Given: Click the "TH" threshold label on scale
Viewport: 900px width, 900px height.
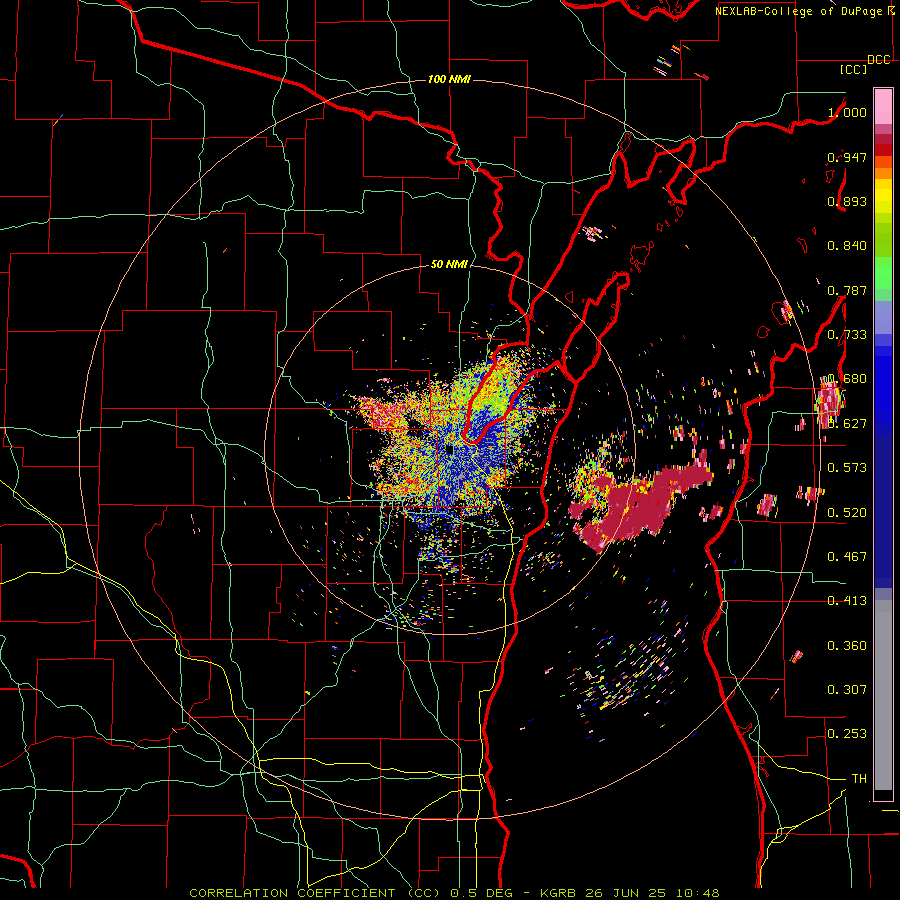Looking at the screenshot, I should 859,779.
